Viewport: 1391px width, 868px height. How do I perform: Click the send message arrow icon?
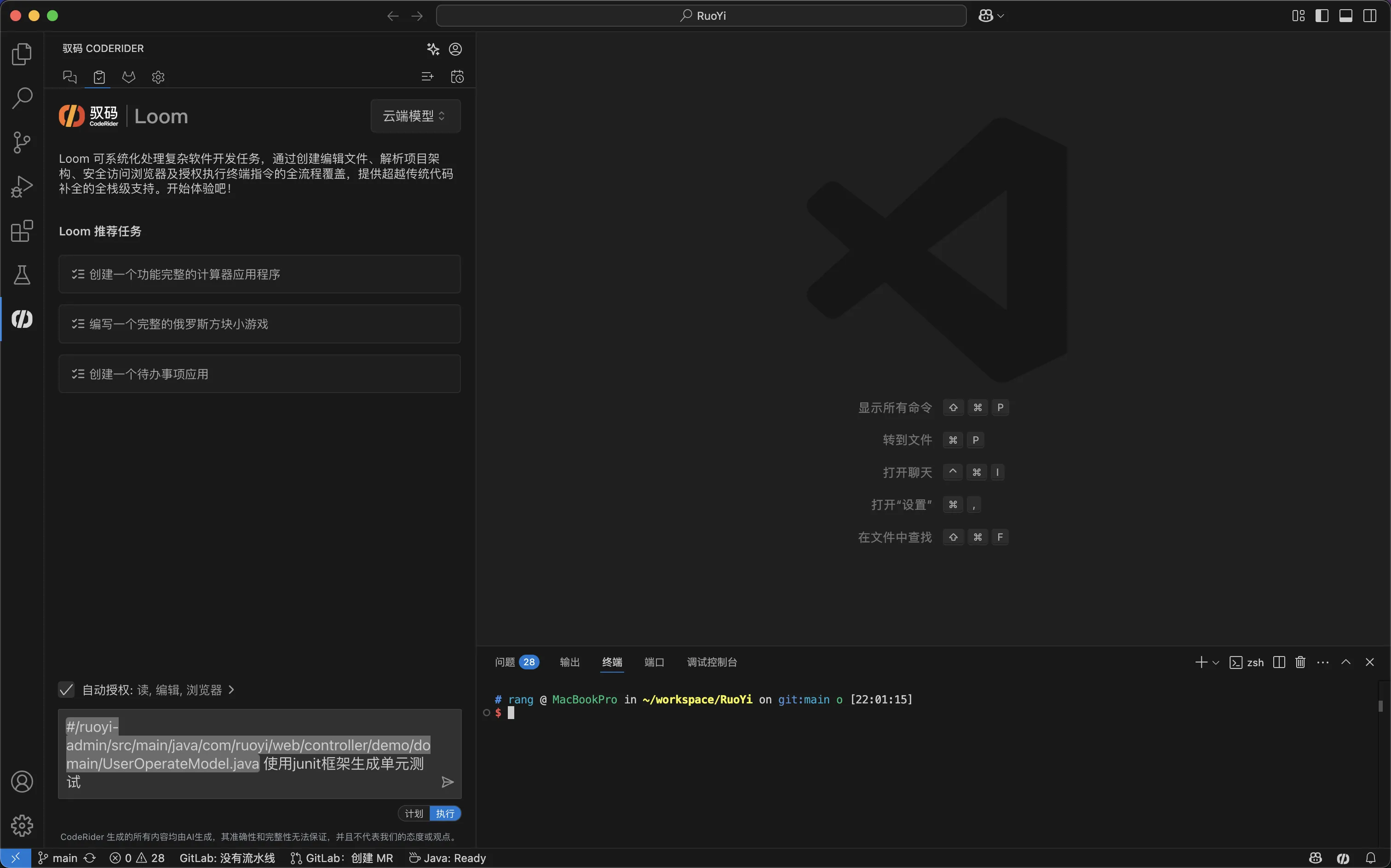click(x=448, y=782)
